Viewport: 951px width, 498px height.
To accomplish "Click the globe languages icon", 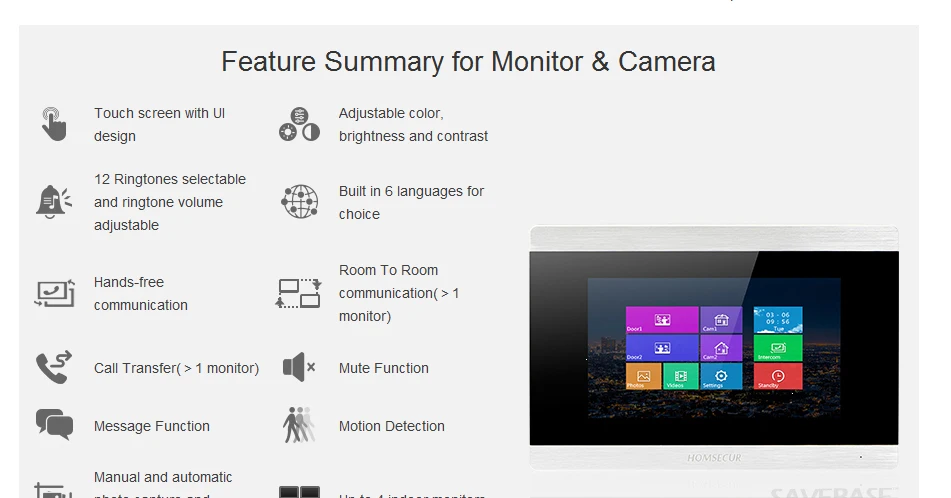I will click(300, 201).
